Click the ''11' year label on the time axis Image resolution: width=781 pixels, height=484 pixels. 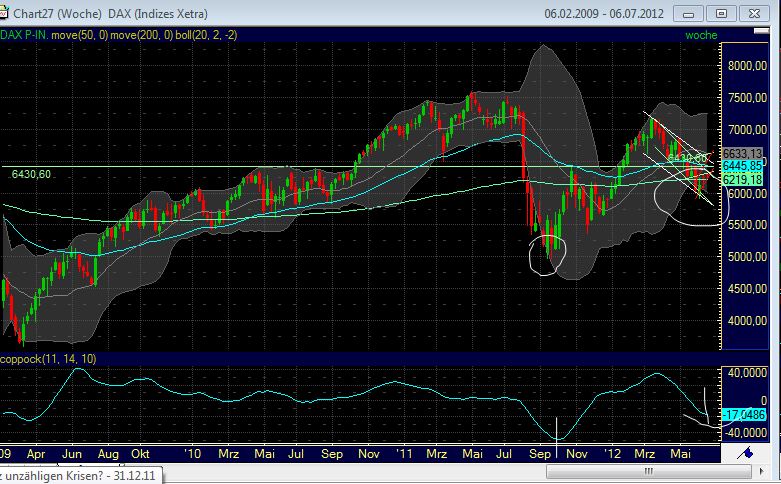point(404,454)
